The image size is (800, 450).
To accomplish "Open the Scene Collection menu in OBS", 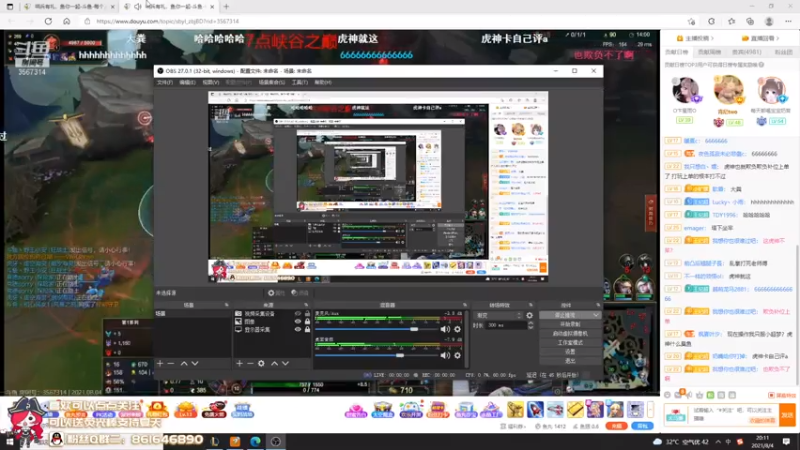I will coord(271,82).
